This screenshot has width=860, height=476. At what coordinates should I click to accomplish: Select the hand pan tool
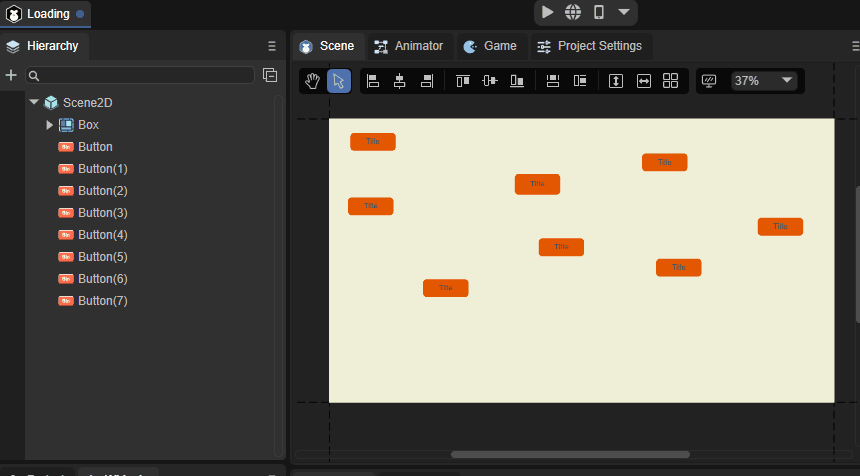tap(312, 81)
